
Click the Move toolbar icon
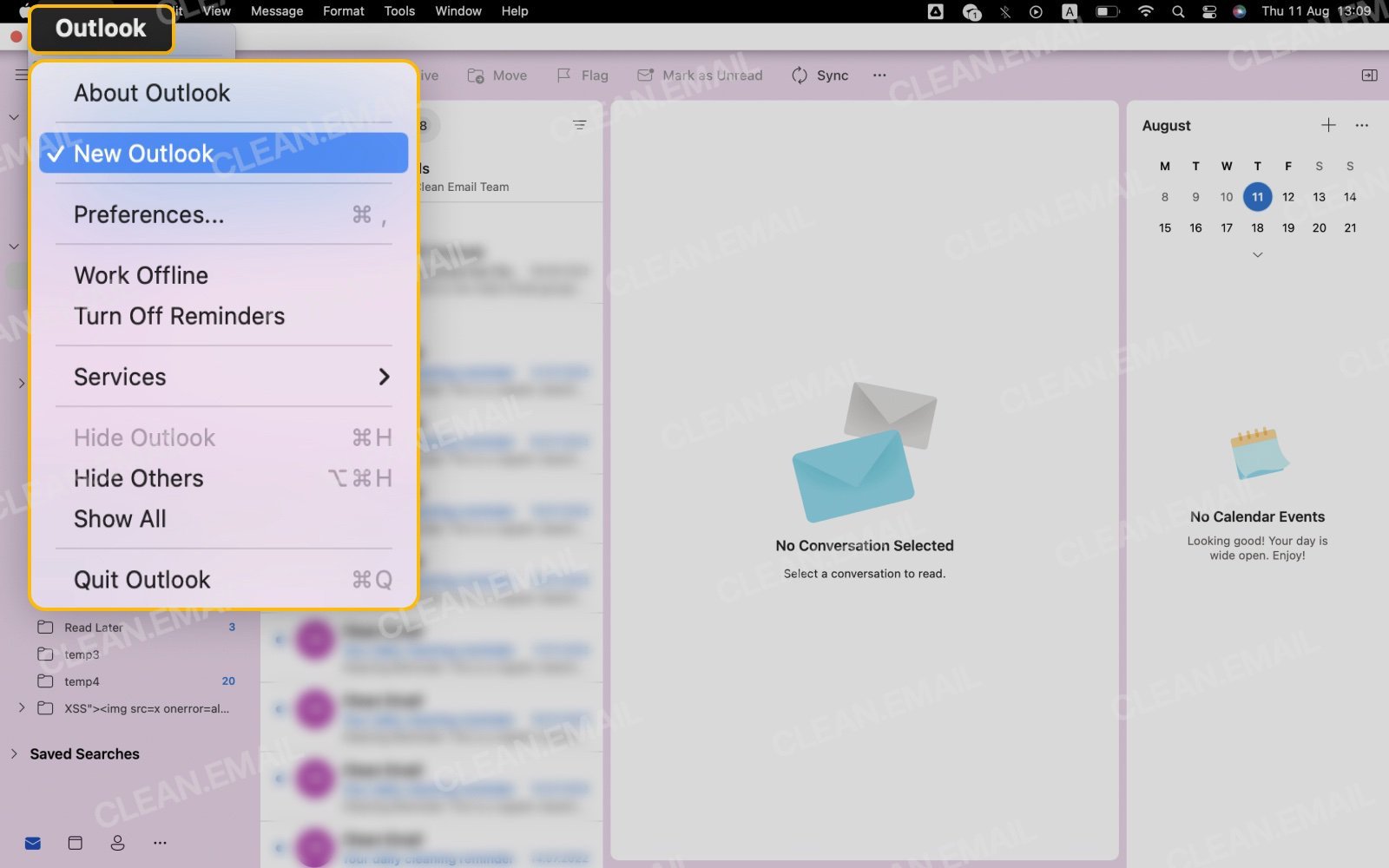[x=496, y=76]
